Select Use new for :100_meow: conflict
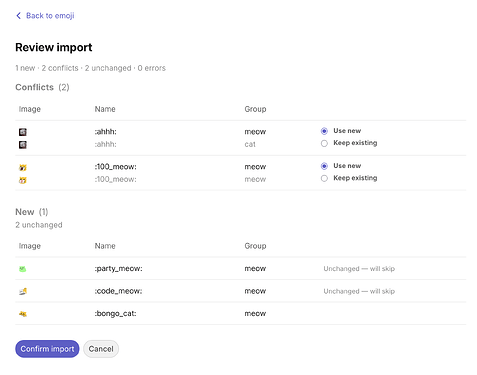 [324, 166]
